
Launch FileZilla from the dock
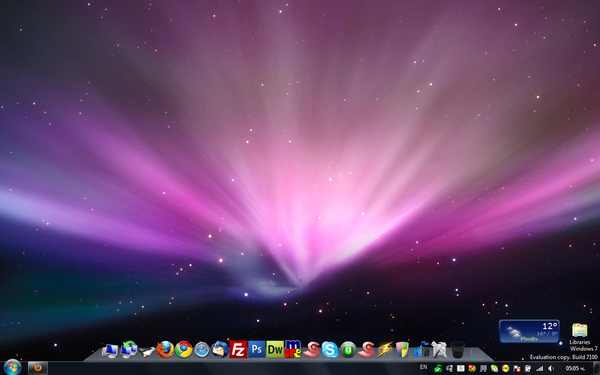point(238,349)
